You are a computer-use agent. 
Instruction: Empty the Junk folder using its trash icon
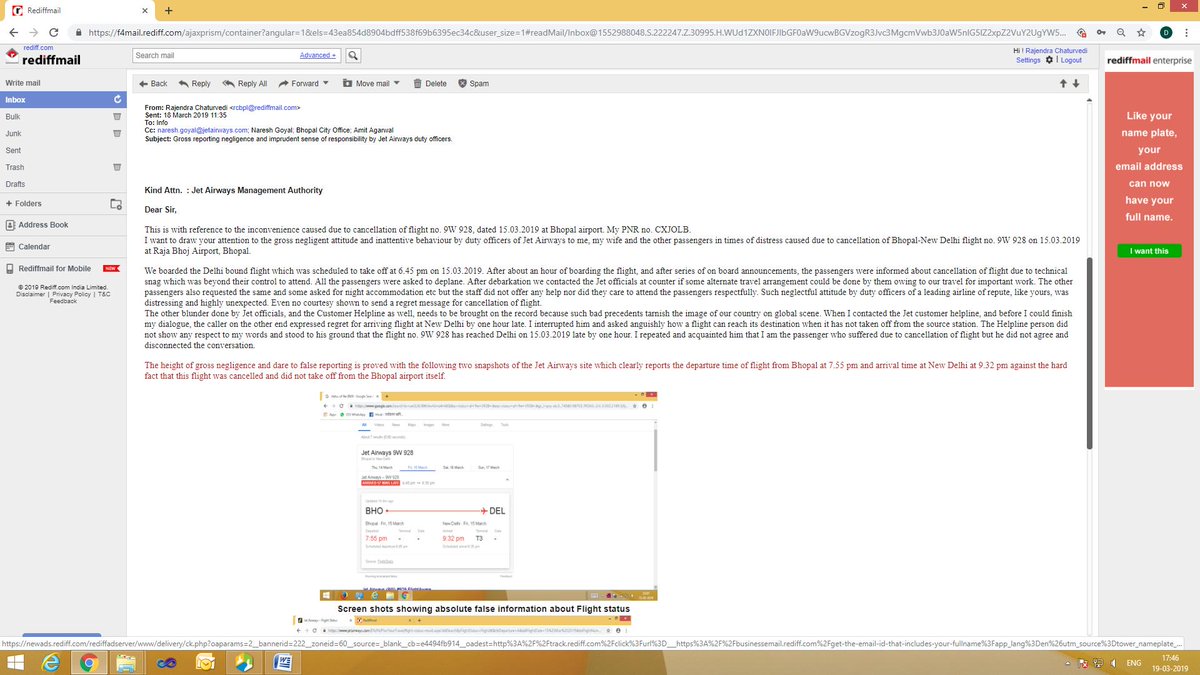point(117,133)
